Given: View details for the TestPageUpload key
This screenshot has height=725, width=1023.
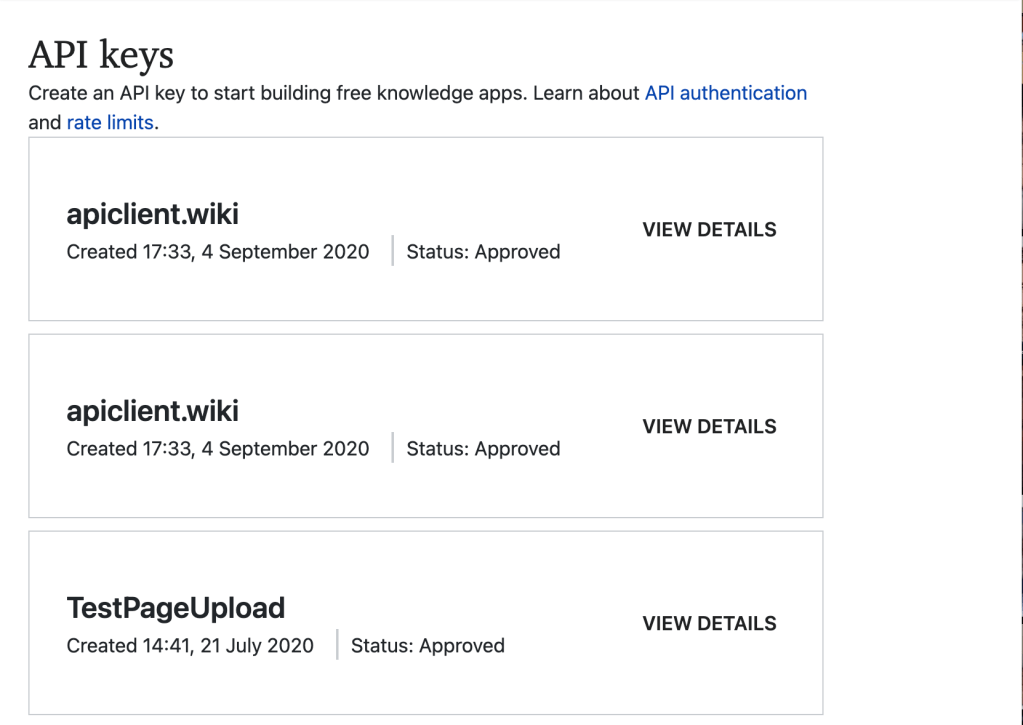Looking at the screenshot, I should pyautogui.click(x=709, y=623).
